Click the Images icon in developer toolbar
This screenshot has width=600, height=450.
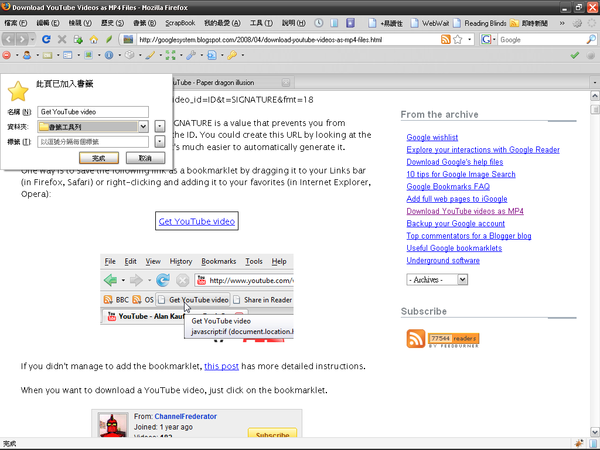point(88,55)
